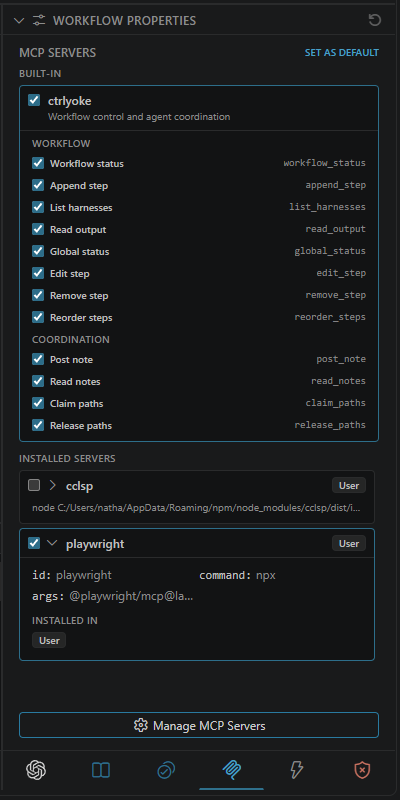Toggle the Post note checkbox
The width and height of the screenshot is (400, 800).
click(38, 359)
